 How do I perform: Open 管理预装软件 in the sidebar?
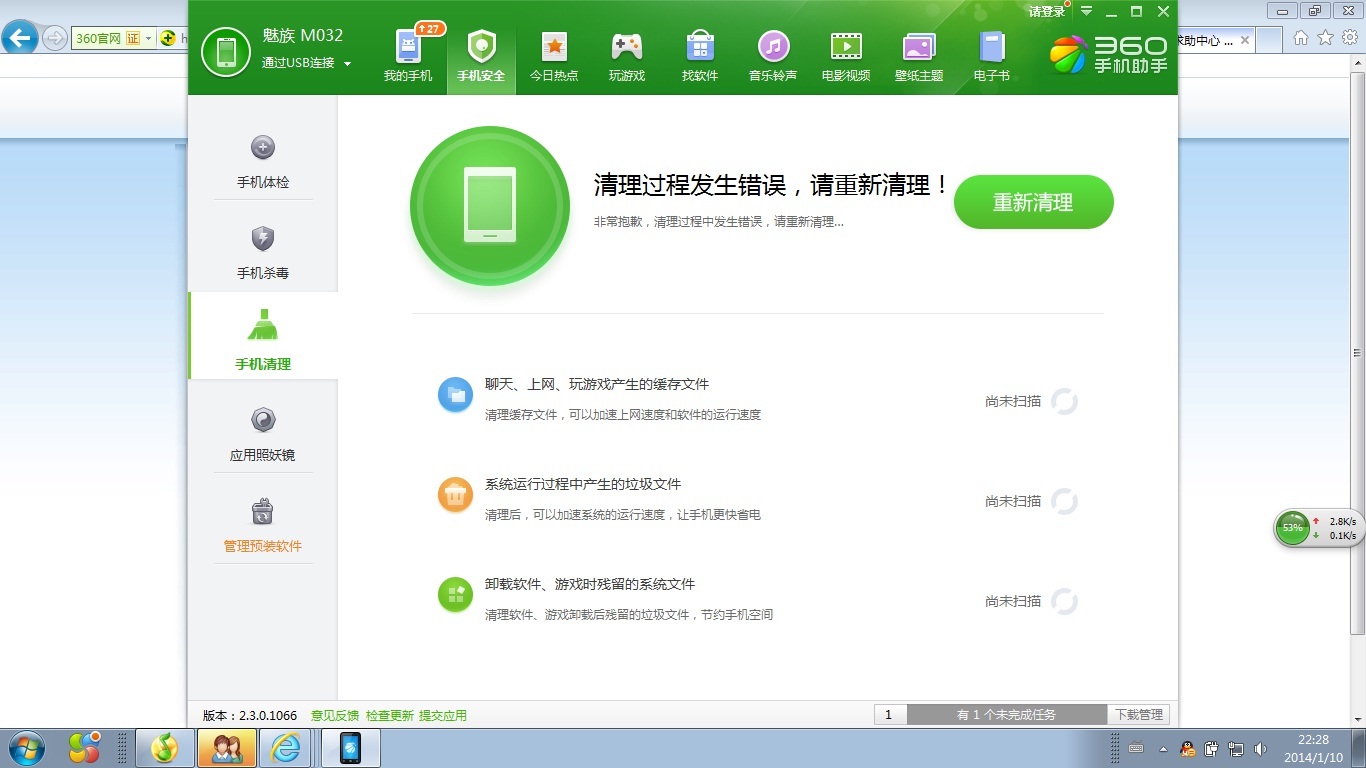click(263, 525)
